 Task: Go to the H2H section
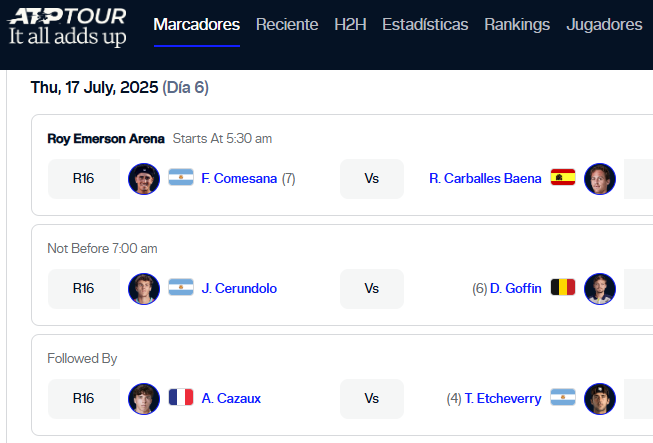click(350, 25)
